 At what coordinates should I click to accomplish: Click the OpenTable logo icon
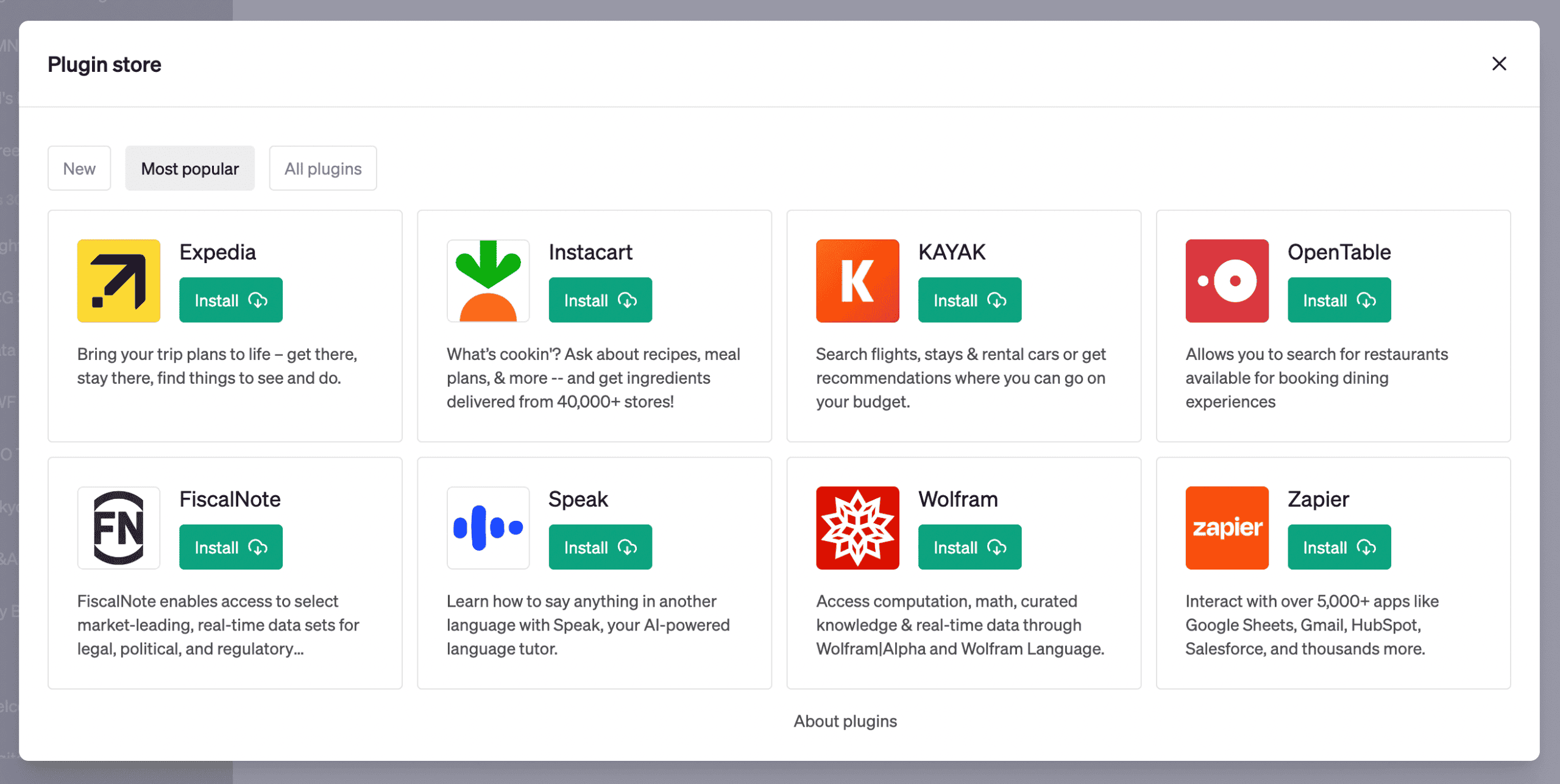(1226, 281)
